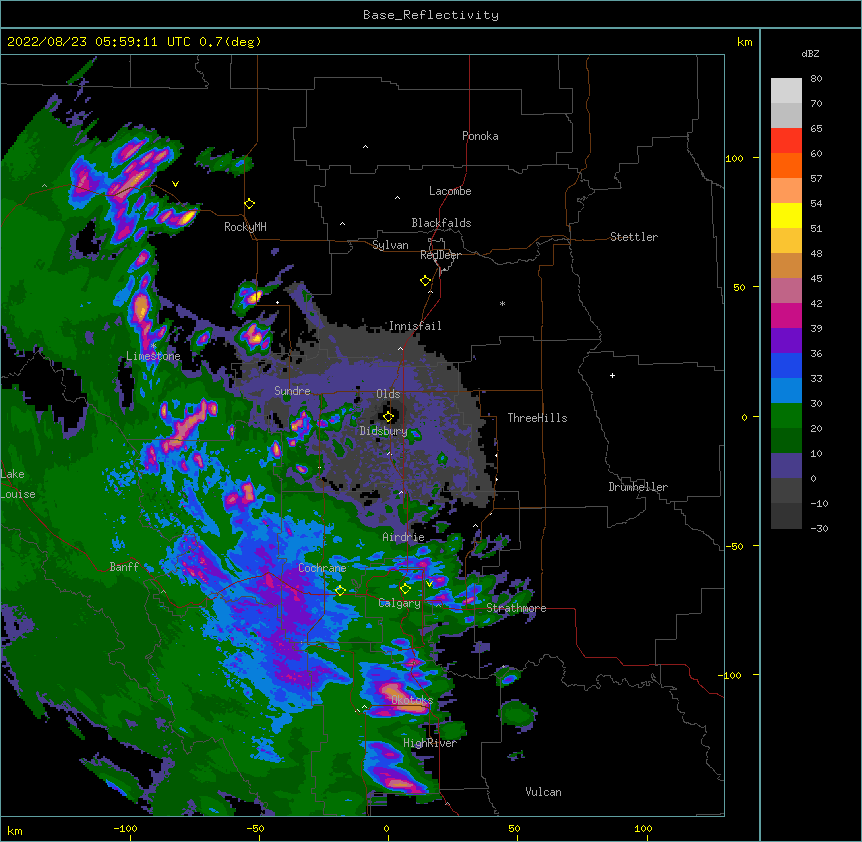Select the yellow diamond marker below Olds
This screenshot has height=842, width=862.
(x=389, y=416)
